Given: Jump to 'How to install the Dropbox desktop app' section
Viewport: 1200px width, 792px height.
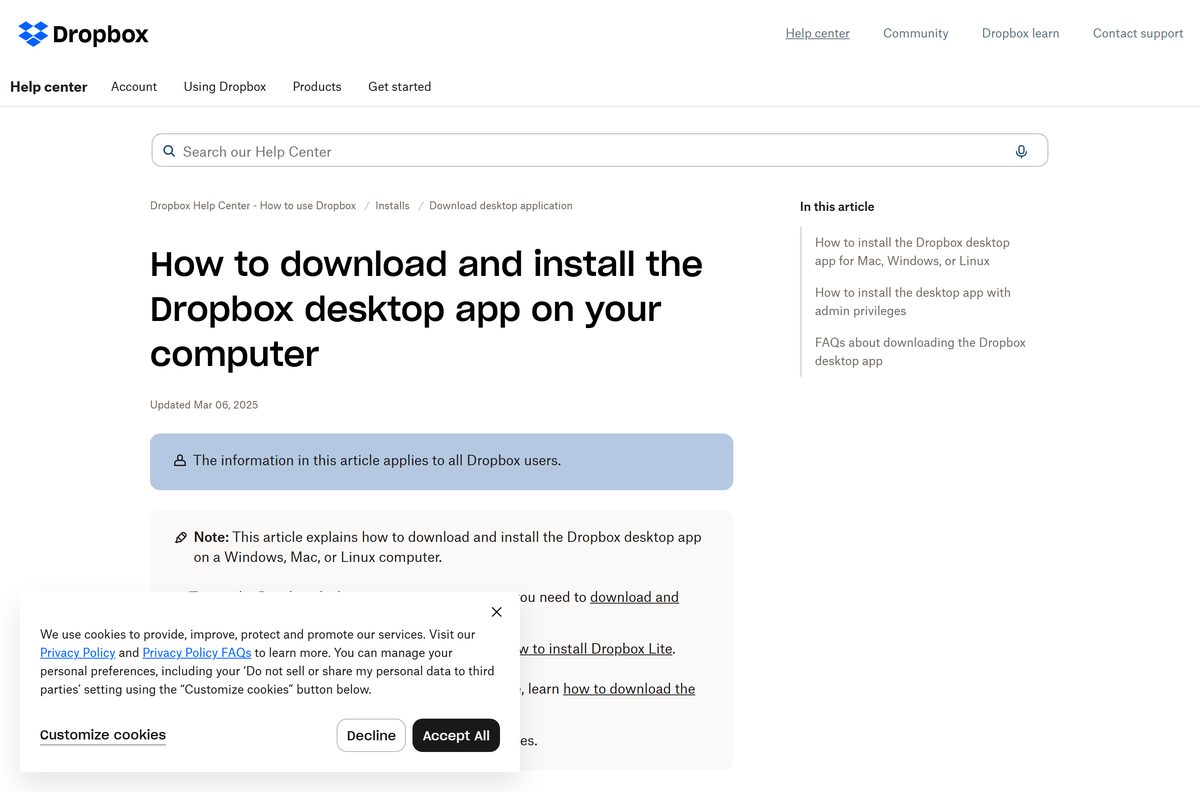Looking at the screenshot, I should [912, 252].
